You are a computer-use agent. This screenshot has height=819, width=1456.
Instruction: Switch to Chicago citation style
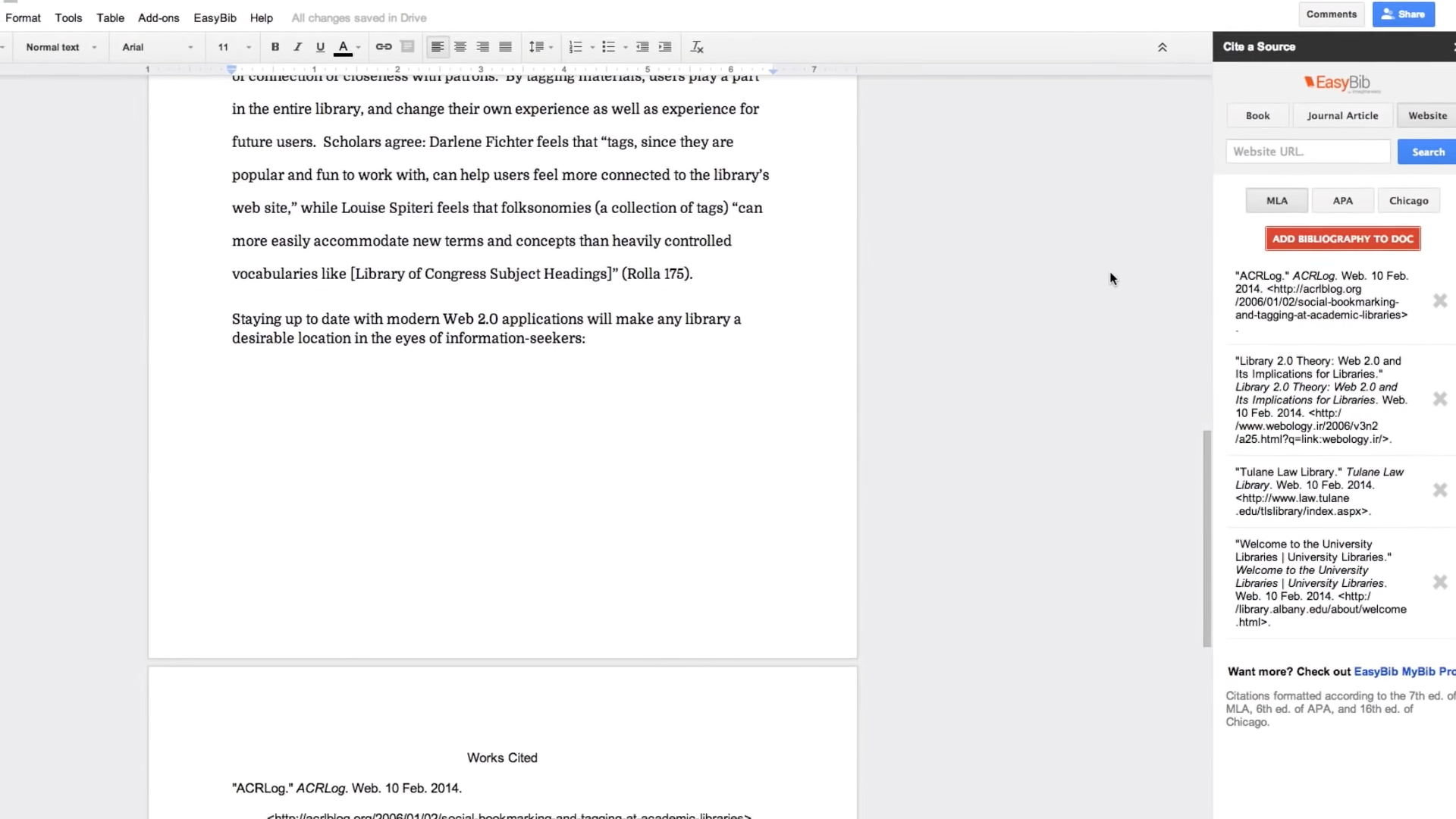click(x=1408, y=201)
